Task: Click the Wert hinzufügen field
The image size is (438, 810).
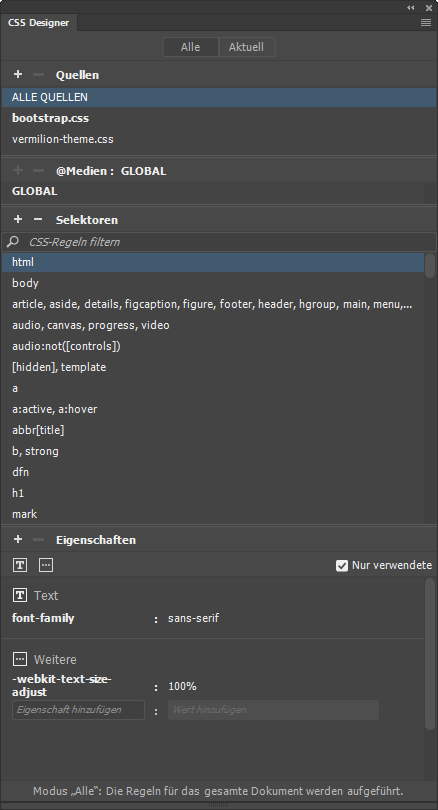Action: click(273, 710)
